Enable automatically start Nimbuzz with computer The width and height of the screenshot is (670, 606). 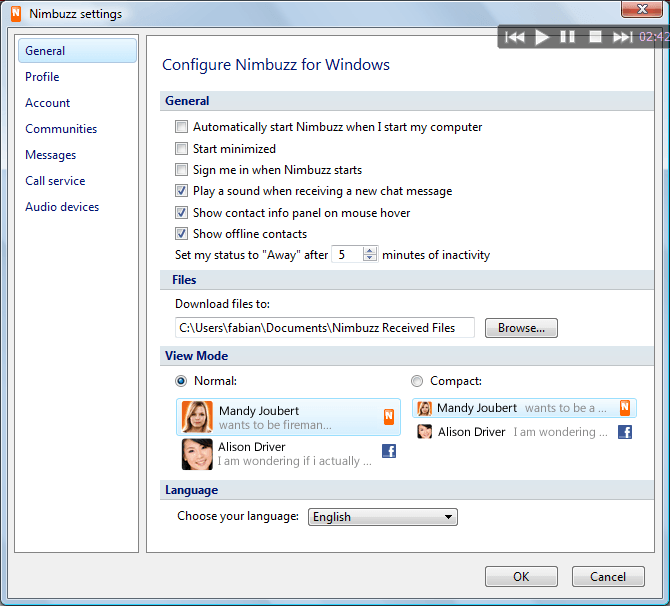click(x=181, y=127)
